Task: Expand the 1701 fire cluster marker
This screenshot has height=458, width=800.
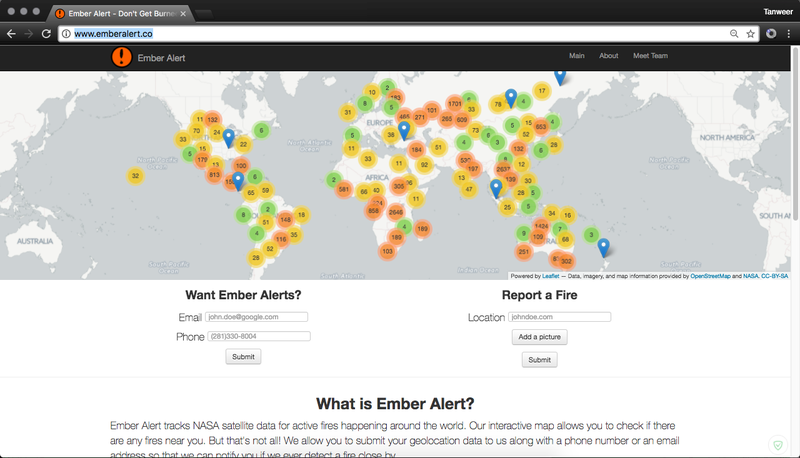Action: coord(455,104)
